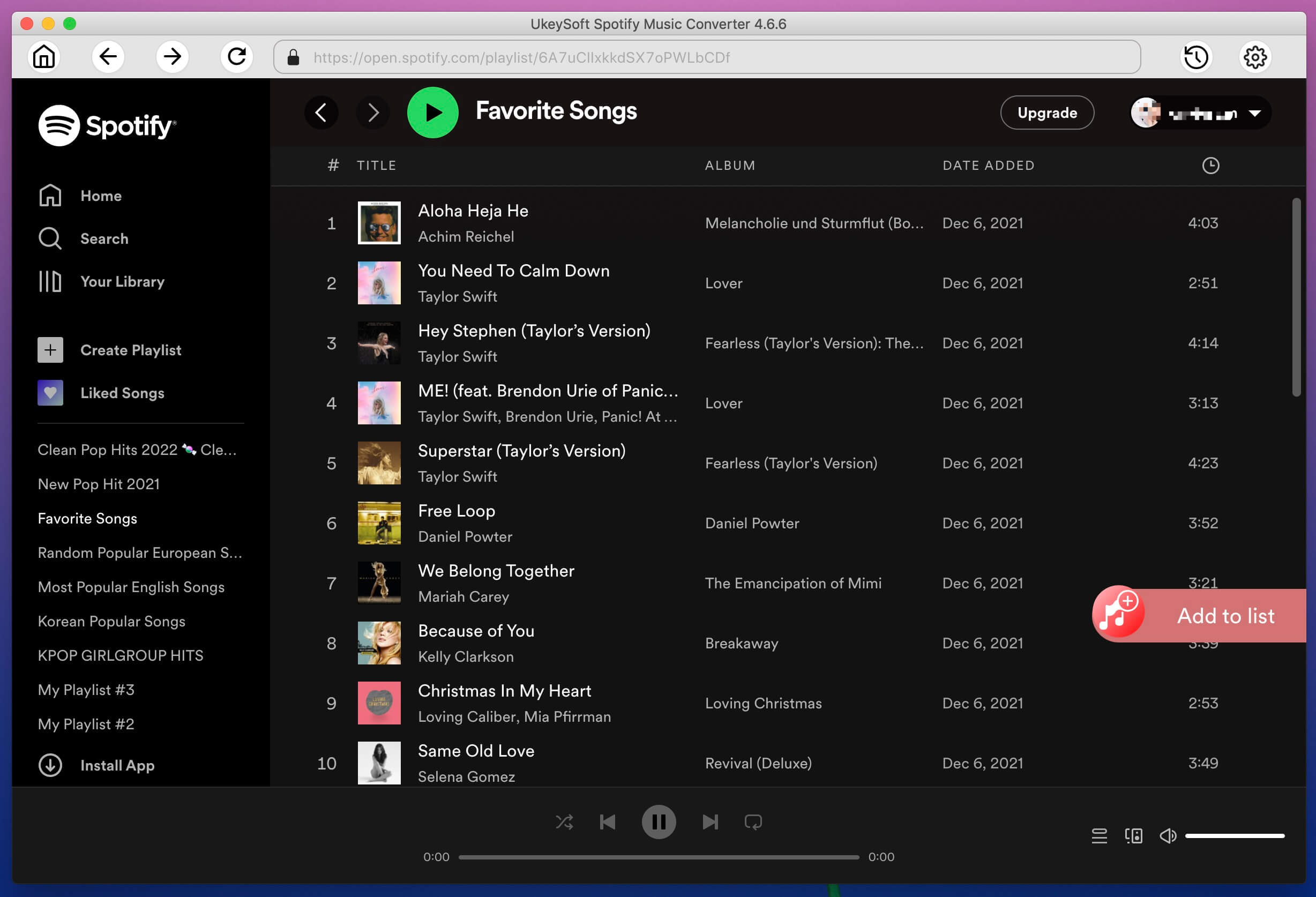Image resolution: width=1316 pixels, height=897 pixels.
Task: Select the Liked Songs sidebar item
Action: pyautogui.click(x=121, y=392)
